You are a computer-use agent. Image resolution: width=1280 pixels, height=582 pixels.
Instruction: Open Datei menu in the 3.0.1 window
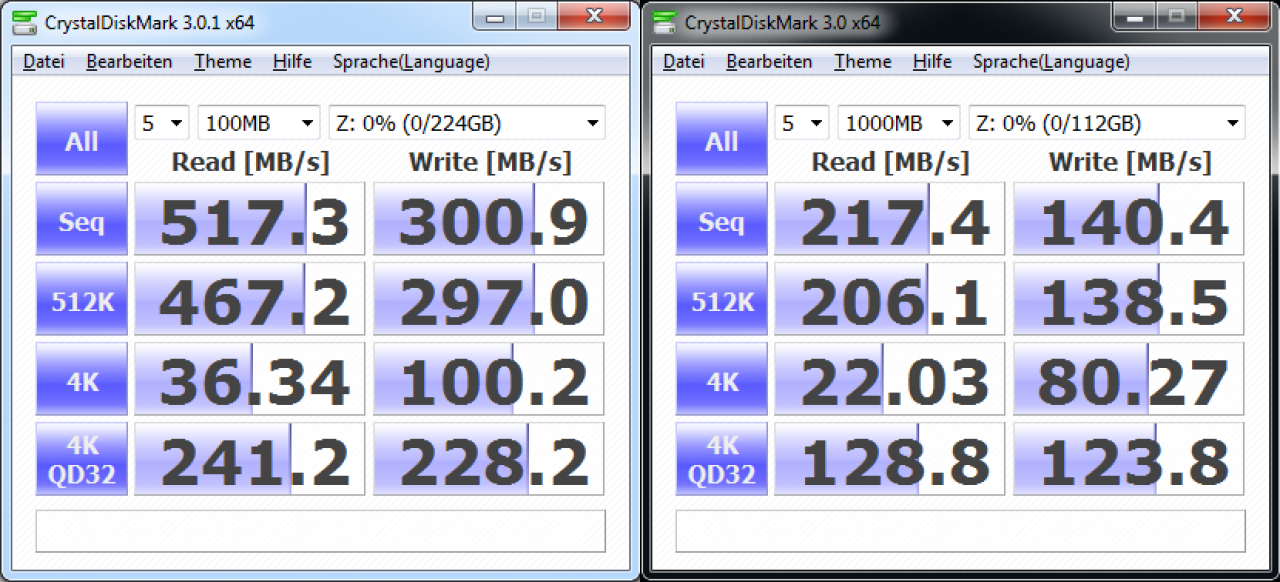coord(43,62)
